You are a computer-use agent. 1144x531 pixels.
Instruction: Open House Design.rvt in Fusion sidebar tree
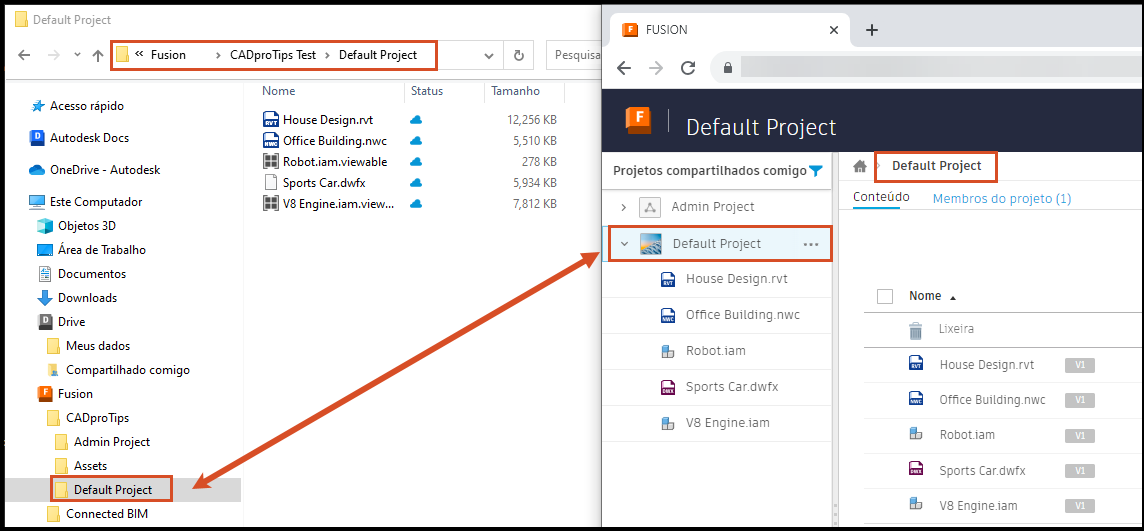pos(737,279)
